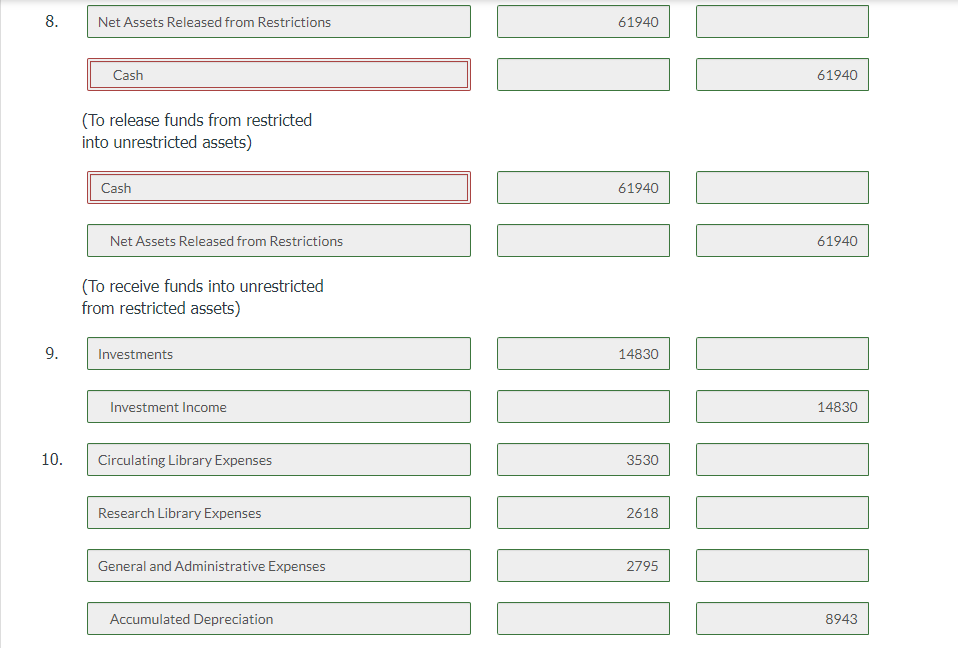
Task: Click the entry number '9.' label
Action: [x=52, y=354]
